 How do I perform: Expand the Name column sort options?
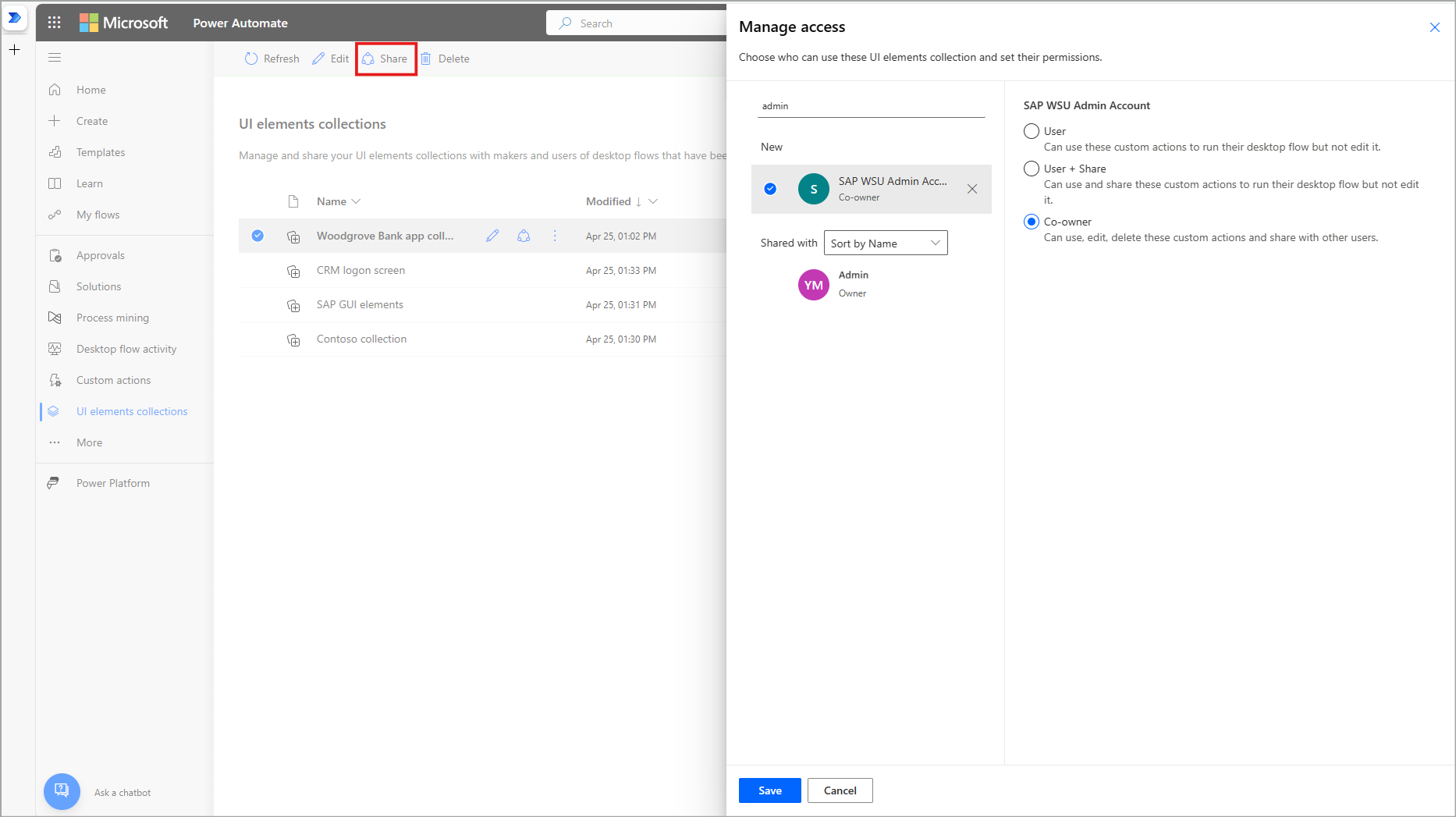(356, 201)
